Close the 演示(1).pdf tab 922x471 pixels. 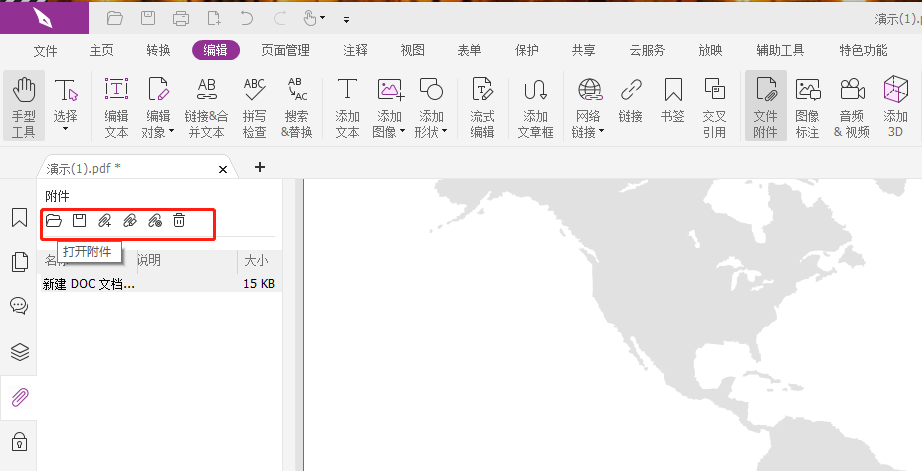[x=223, y=169]
